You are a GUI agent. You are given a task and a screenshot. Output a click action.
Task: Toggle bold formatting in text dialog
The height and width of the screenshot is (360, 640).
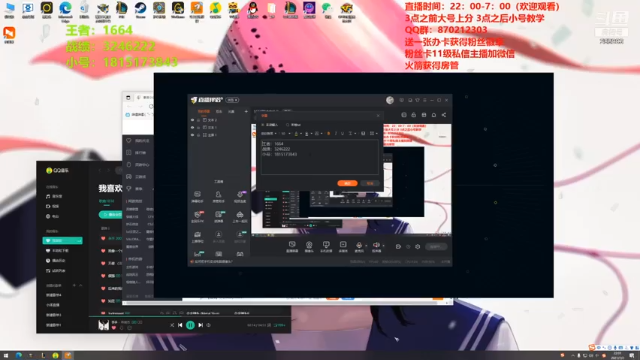[329, 133]
